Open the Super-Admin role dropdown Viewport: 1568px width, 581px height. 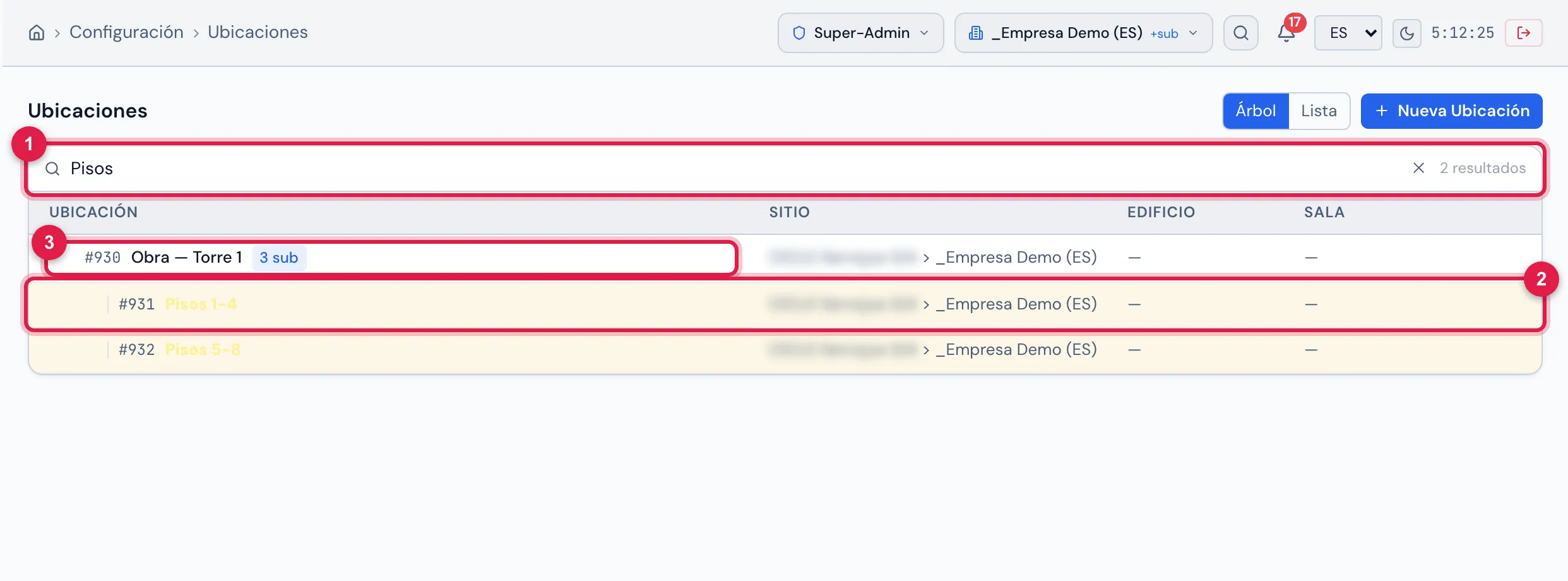(860, 33)
